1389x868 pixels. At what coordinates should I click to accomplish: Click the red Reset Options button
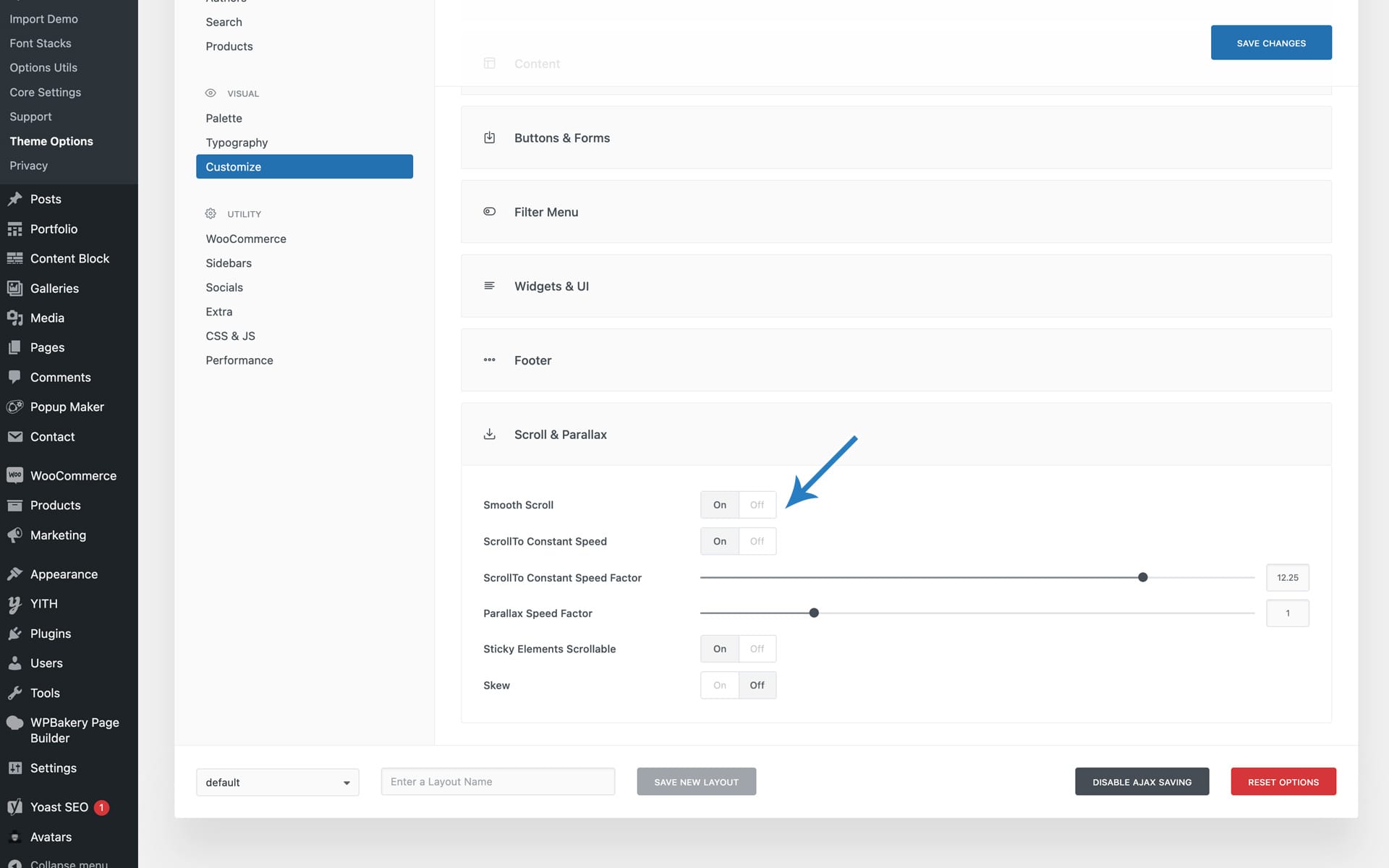[1283, 782]
